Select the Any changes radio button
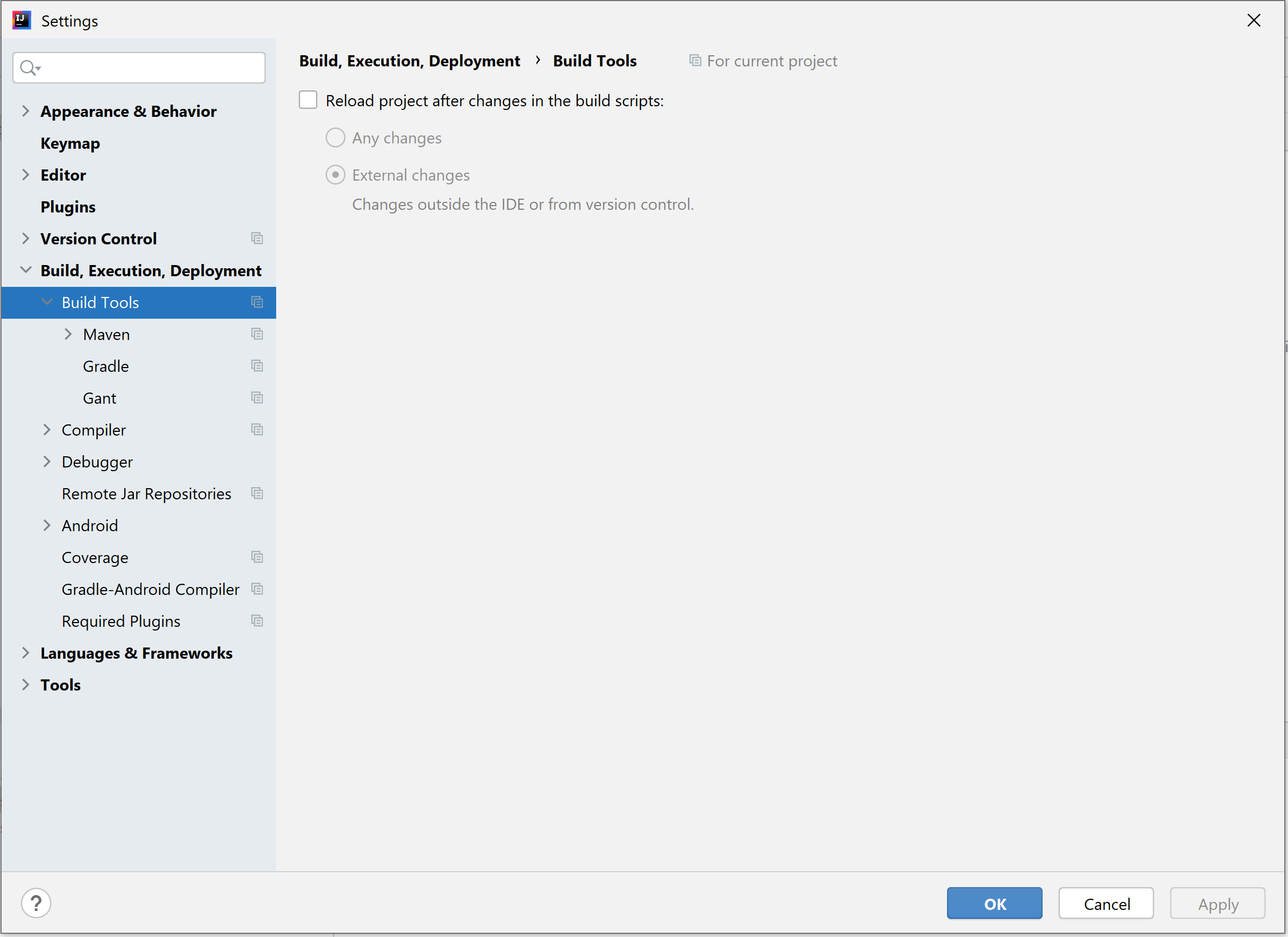The height and width of the screenshot is (937, 1288). 335,138
